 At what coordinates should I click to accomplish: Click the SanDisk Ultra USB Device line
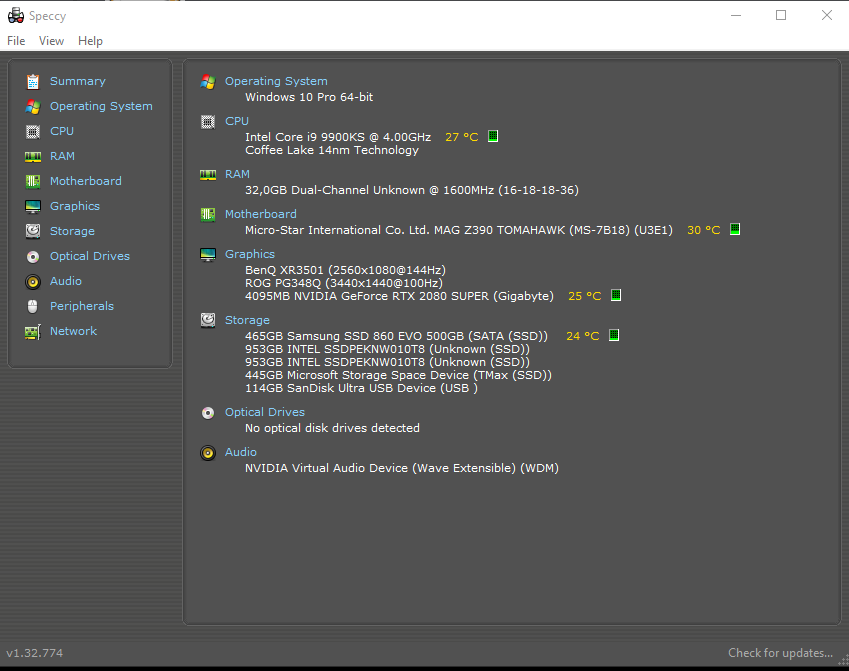[x=361, y=388]
